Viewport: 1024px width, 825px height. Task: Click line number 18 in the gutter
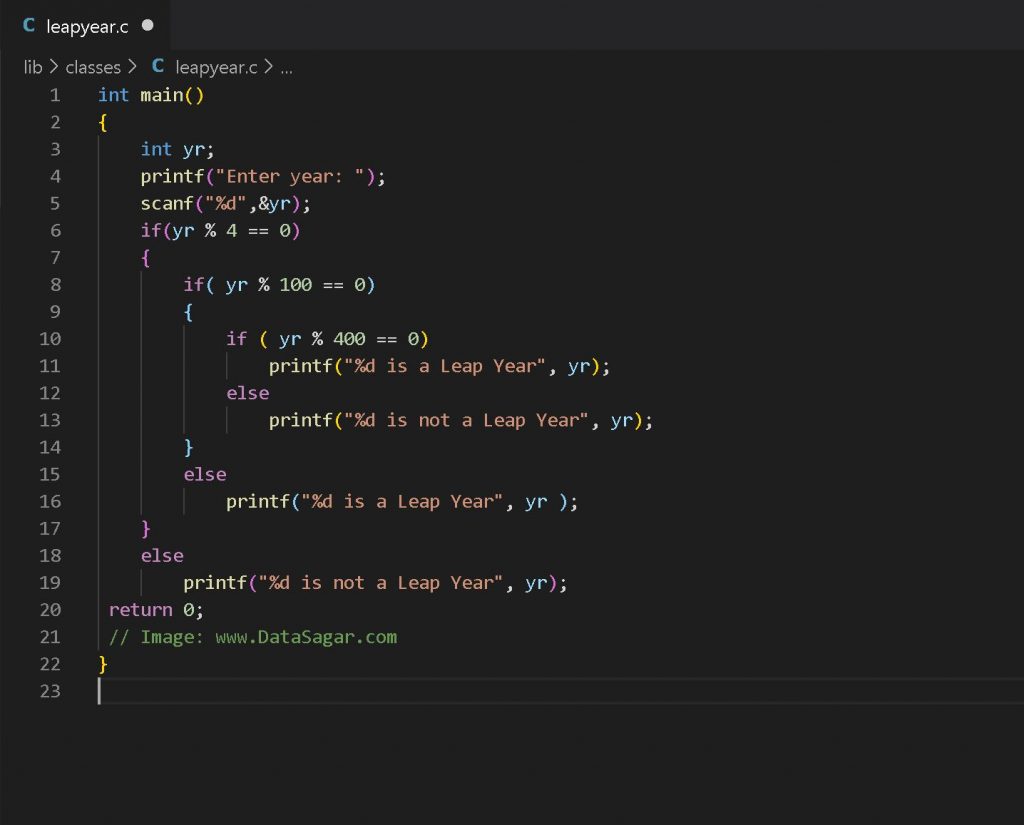50,555
